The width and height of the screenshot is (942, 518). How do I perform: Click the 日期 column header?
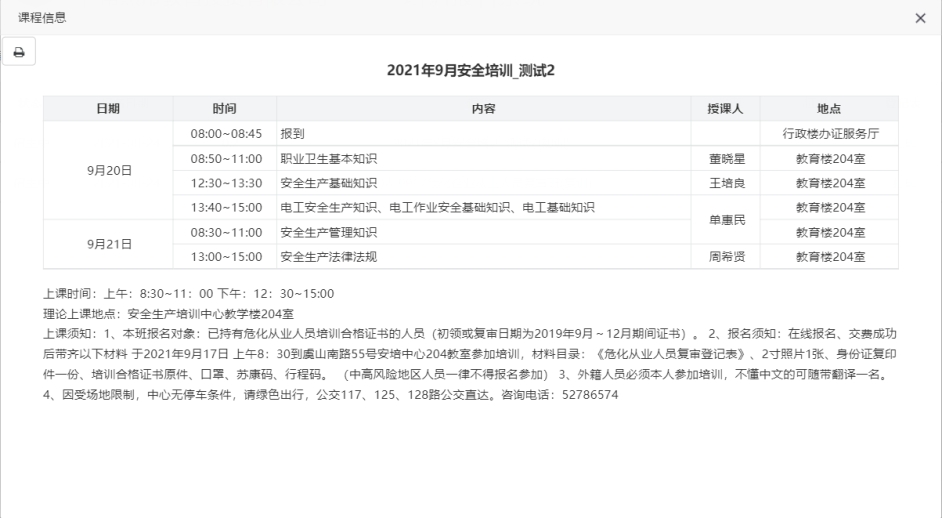click(108, 108)
